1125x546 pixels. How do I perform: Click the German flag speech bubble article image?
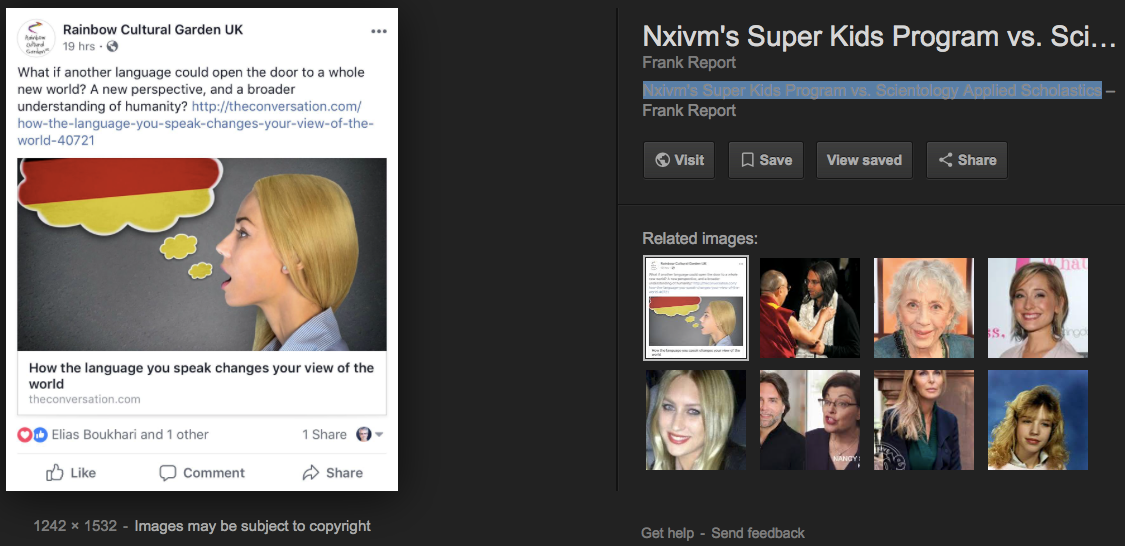202,254
